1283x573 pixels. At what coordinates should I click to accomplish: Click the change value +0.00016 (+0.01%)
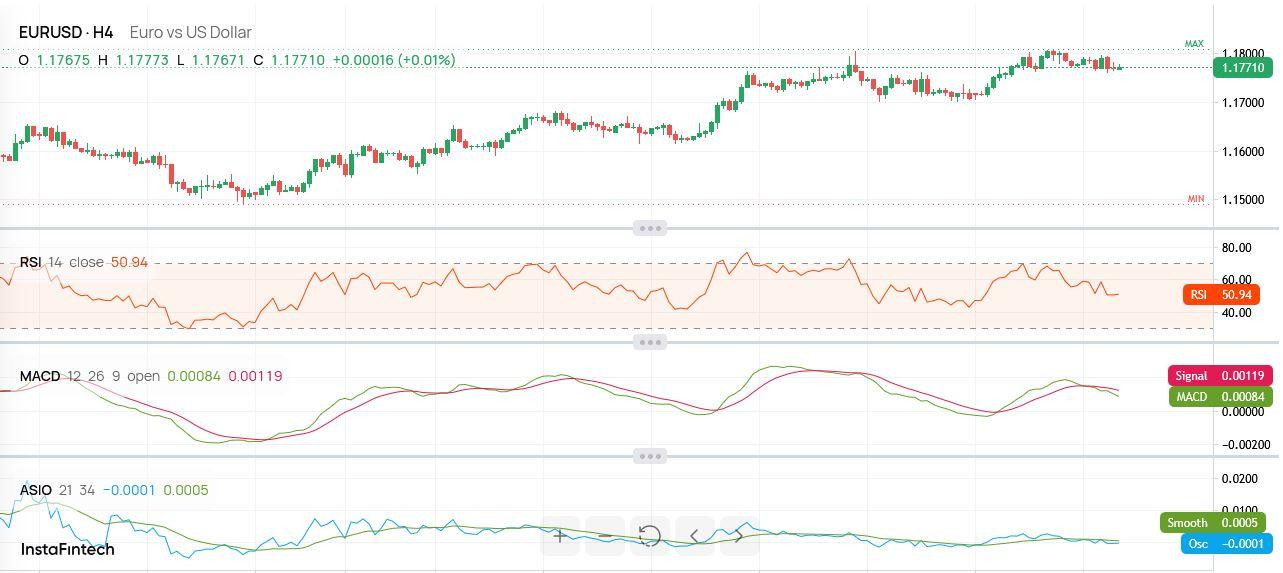pyautogui.click(x=394, y=60)
